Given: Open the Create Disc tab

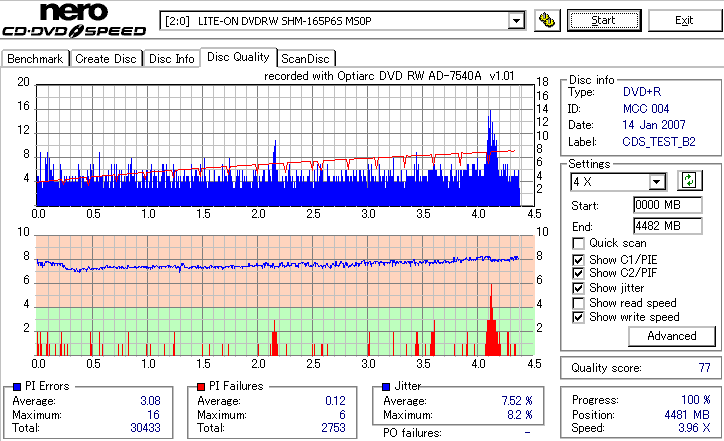Looking at the screenshot, I should pos(106,59).
